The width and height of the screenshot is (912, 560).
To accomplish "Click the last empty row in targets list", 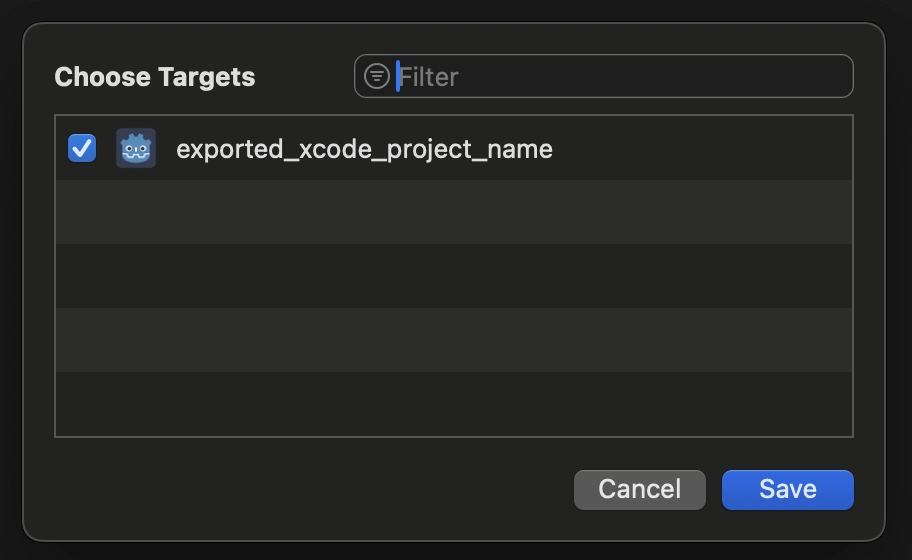I will pyautogui.click(x=454, y=404).
